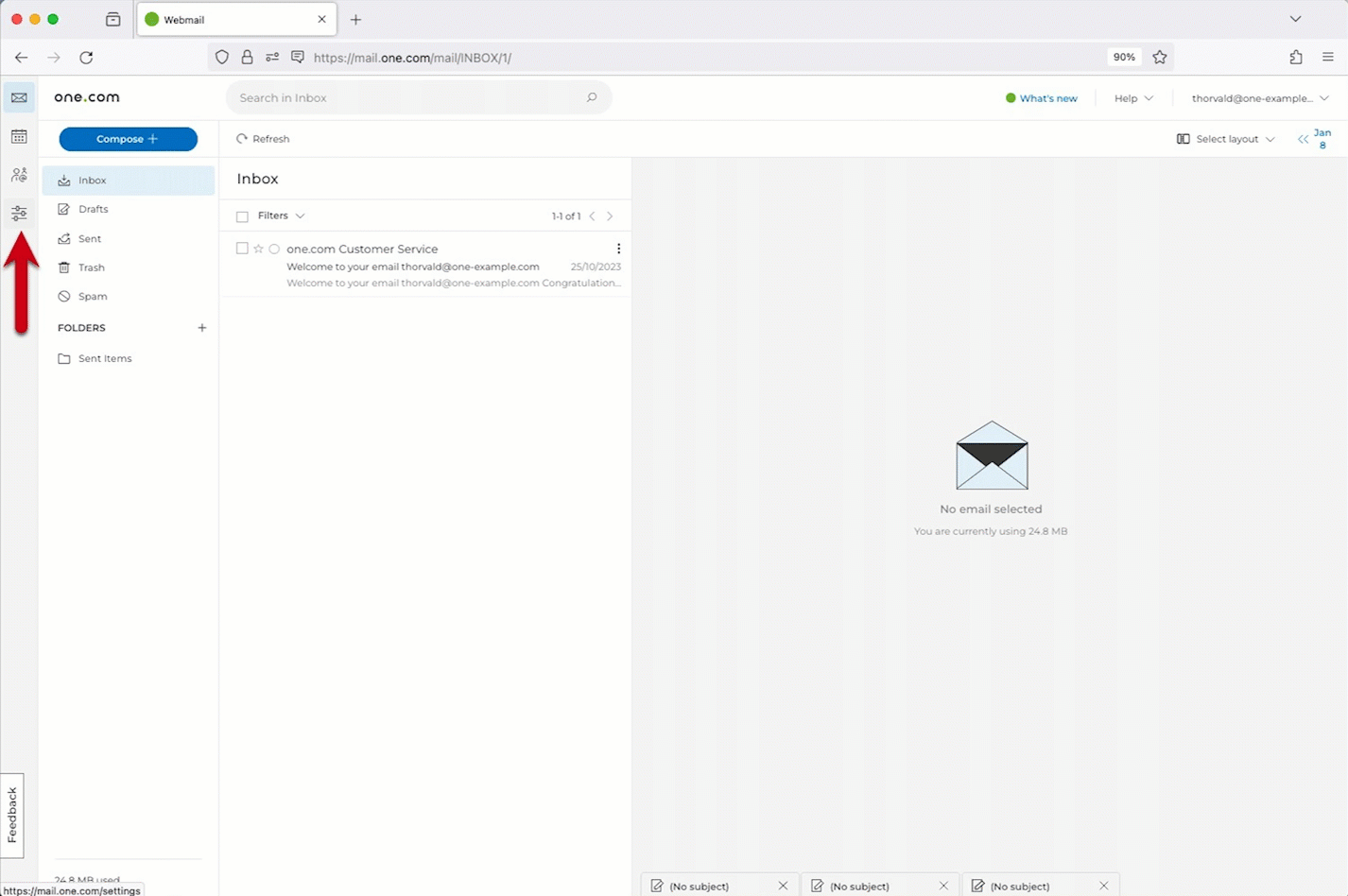Expand the Filters dropdown
Screen dimensions: 1348x896
point(279,215)
